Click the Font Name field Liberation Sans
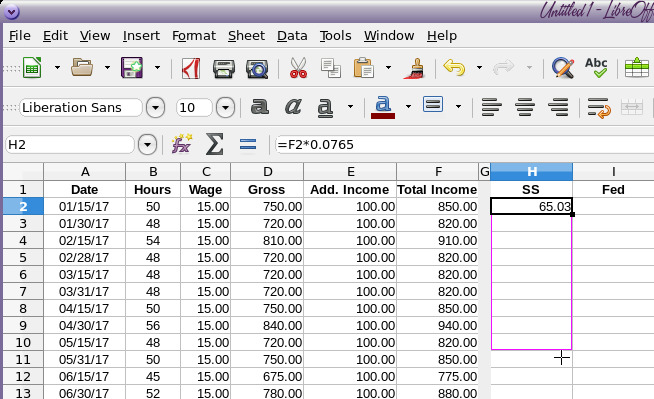654x399 pixels. click(81, 108)
